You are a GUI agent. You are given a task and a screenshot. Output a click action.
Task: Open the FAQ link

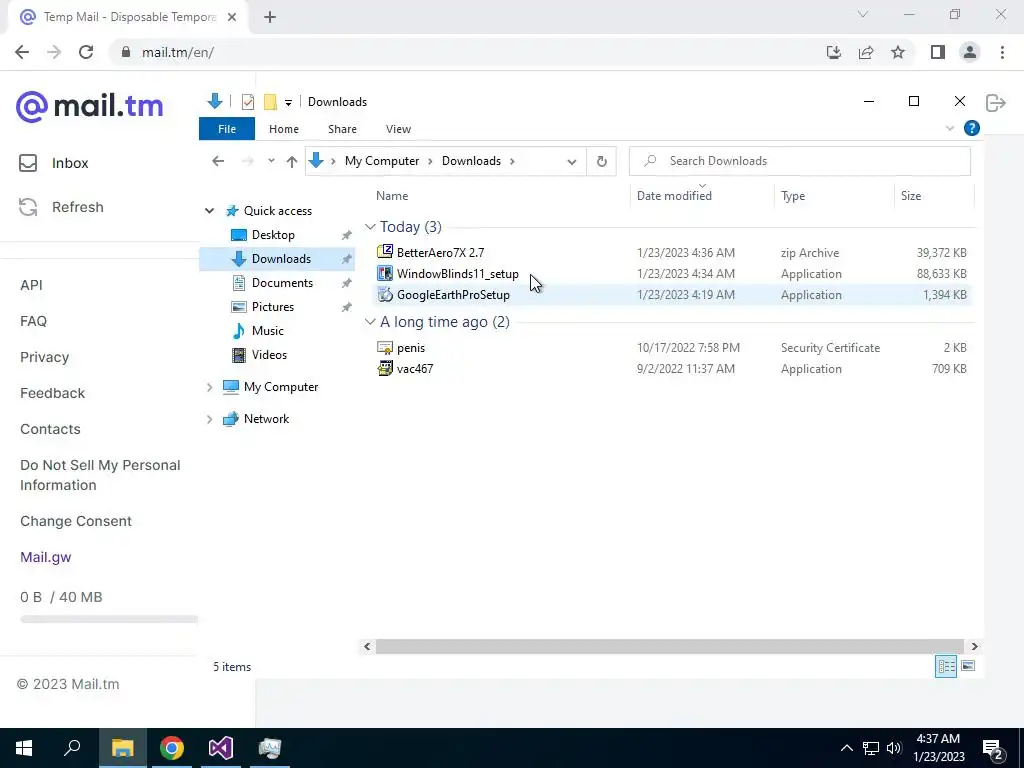[33, 321]
